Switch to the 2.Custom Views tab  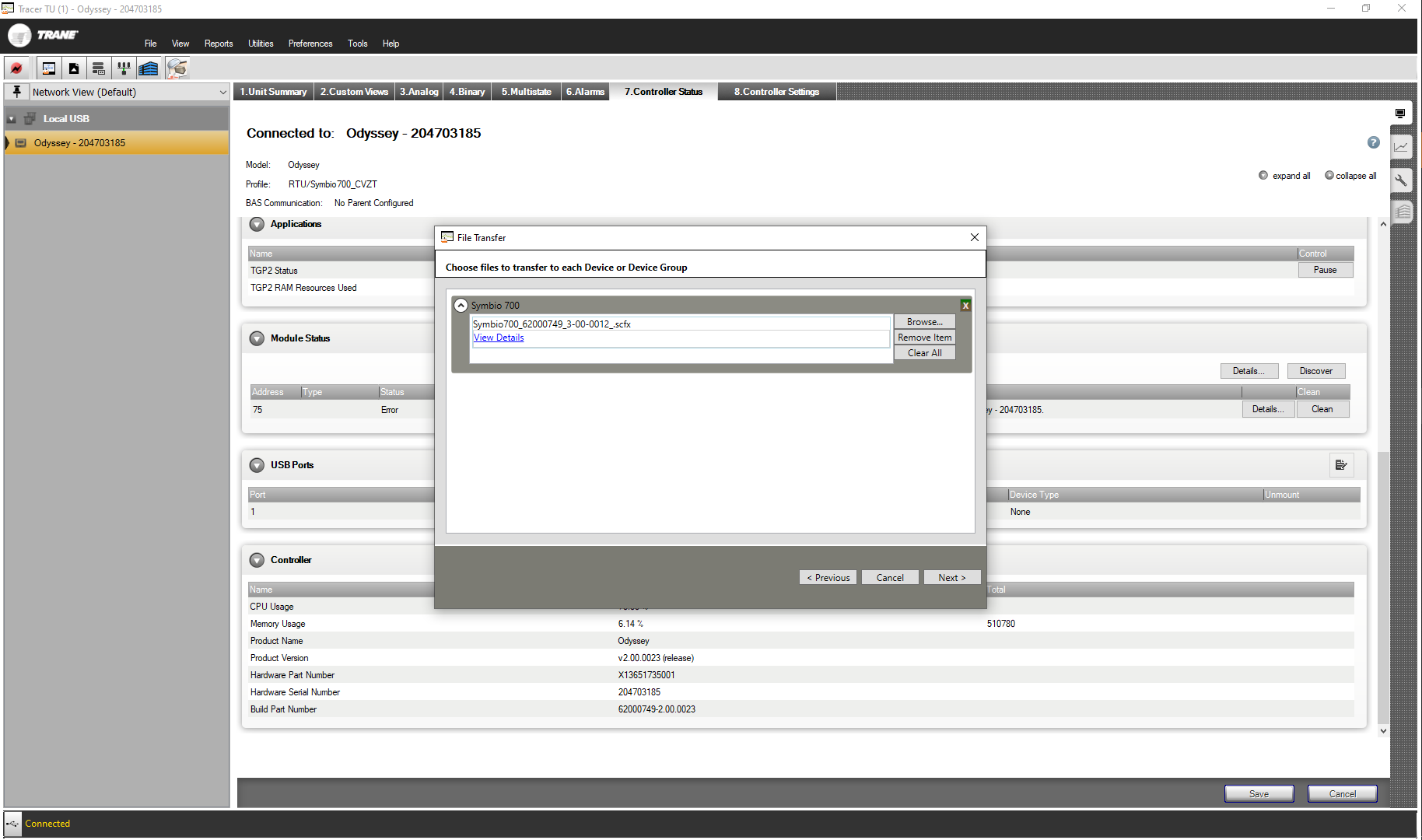click(354, 92)
